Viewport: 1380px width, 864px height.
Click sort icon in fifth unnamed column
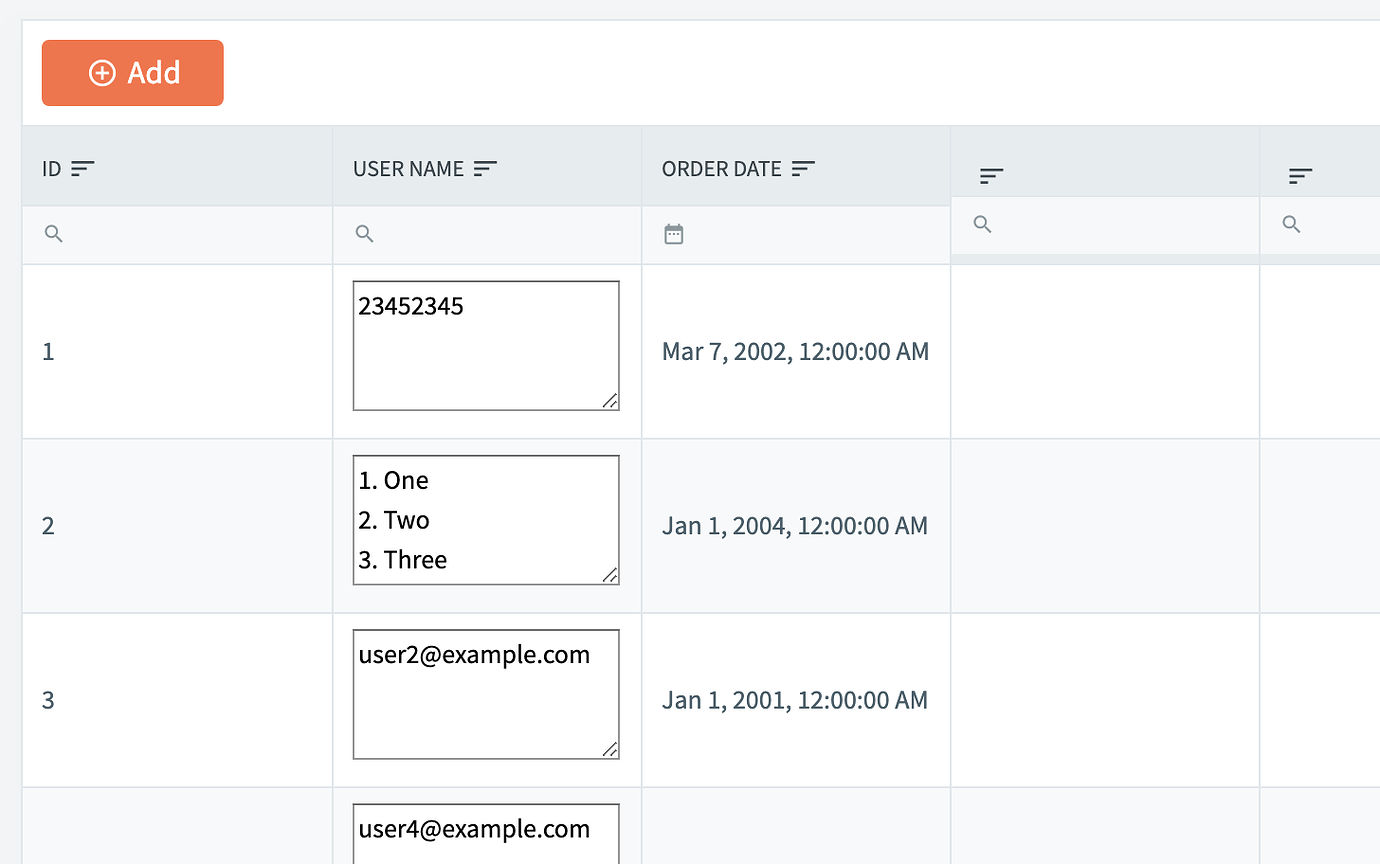tap(1300, 176)
